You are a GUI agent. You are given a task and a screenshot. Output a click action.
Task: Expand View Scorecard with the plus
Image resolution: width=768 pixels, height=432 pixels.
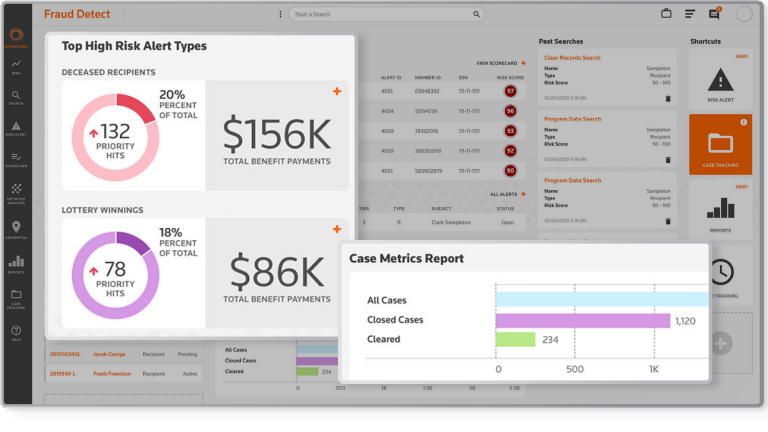pos(523,63)
